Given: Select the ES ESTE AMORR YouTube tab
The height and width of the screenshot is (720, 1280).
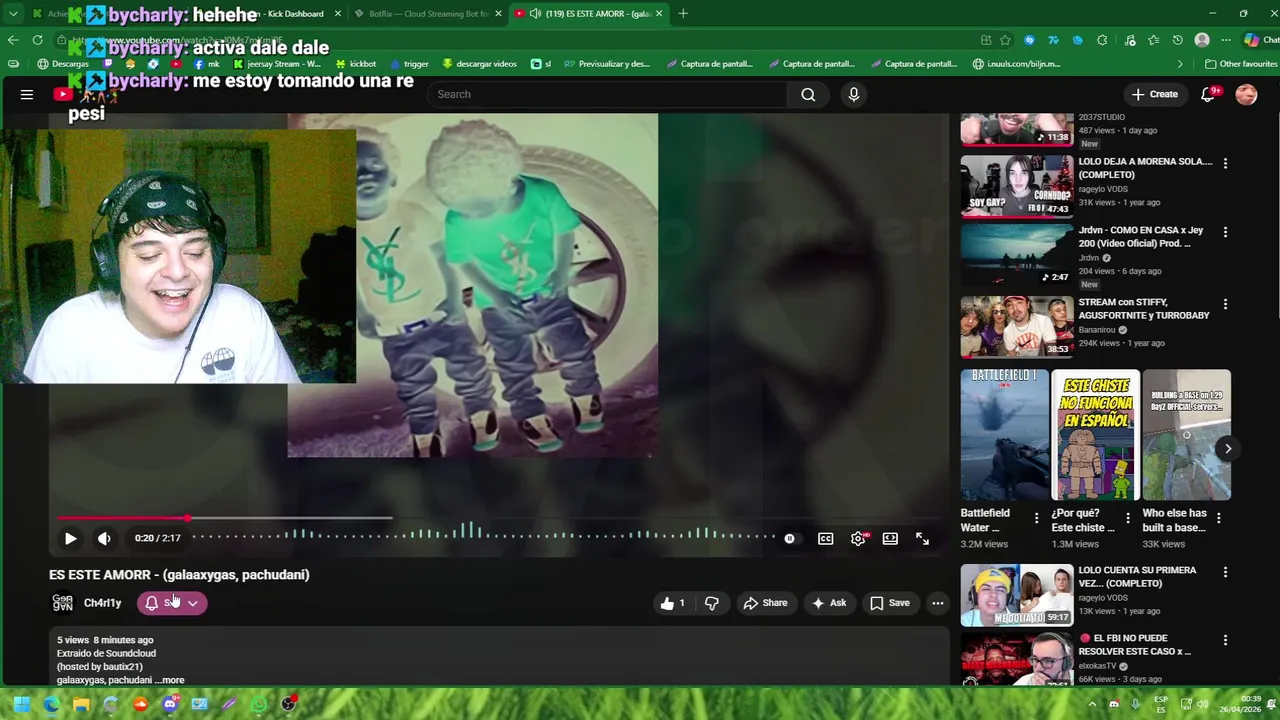Looking at the screenshot, I should pos(590,14).
